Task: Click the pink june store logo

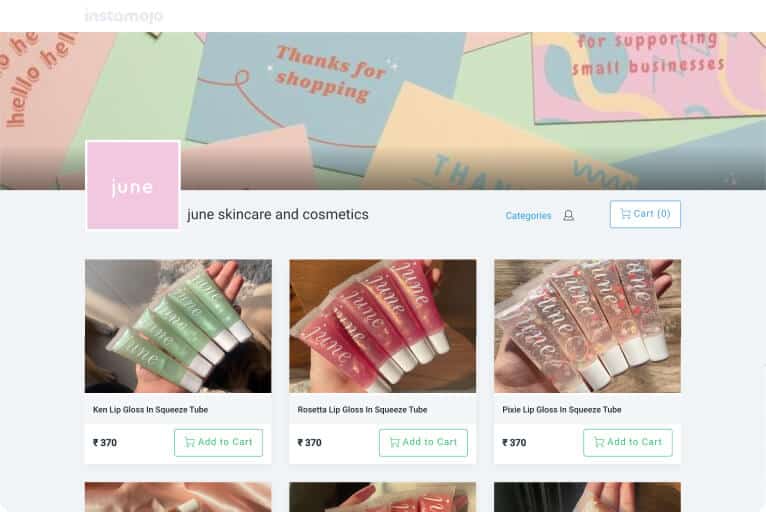Action: pos(133,185)
